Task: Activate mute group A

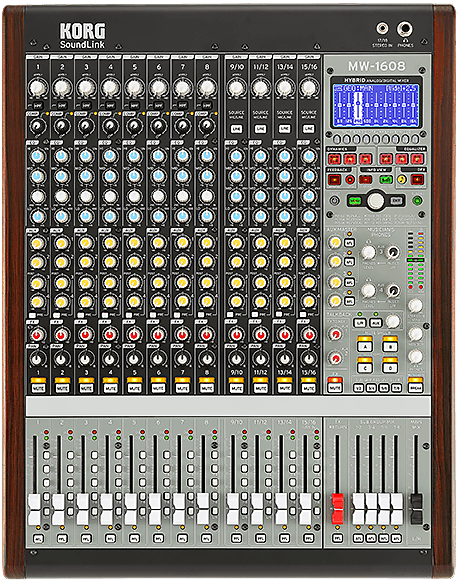Action: point(365,346)
